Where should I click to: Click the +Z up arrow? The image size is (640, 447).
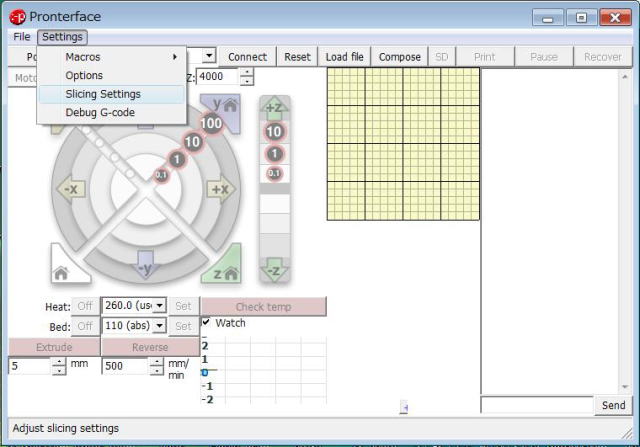tap(274, 107)
